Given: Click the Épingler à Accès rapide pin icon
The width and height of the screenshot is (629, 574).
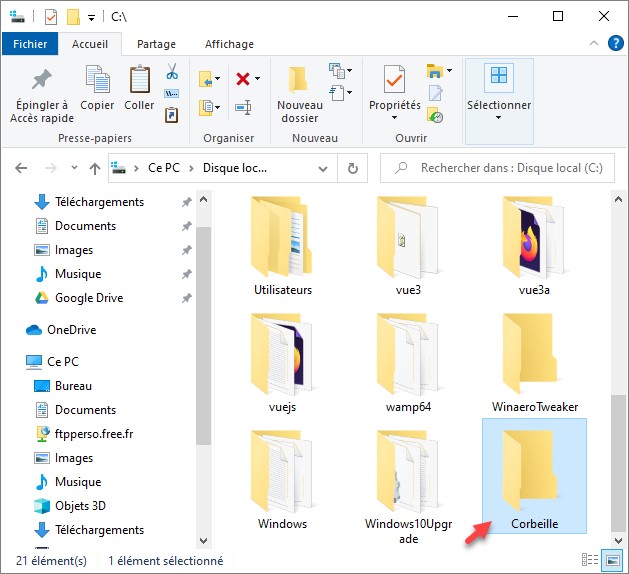Looking at the screenshot, I should [40, 80].
